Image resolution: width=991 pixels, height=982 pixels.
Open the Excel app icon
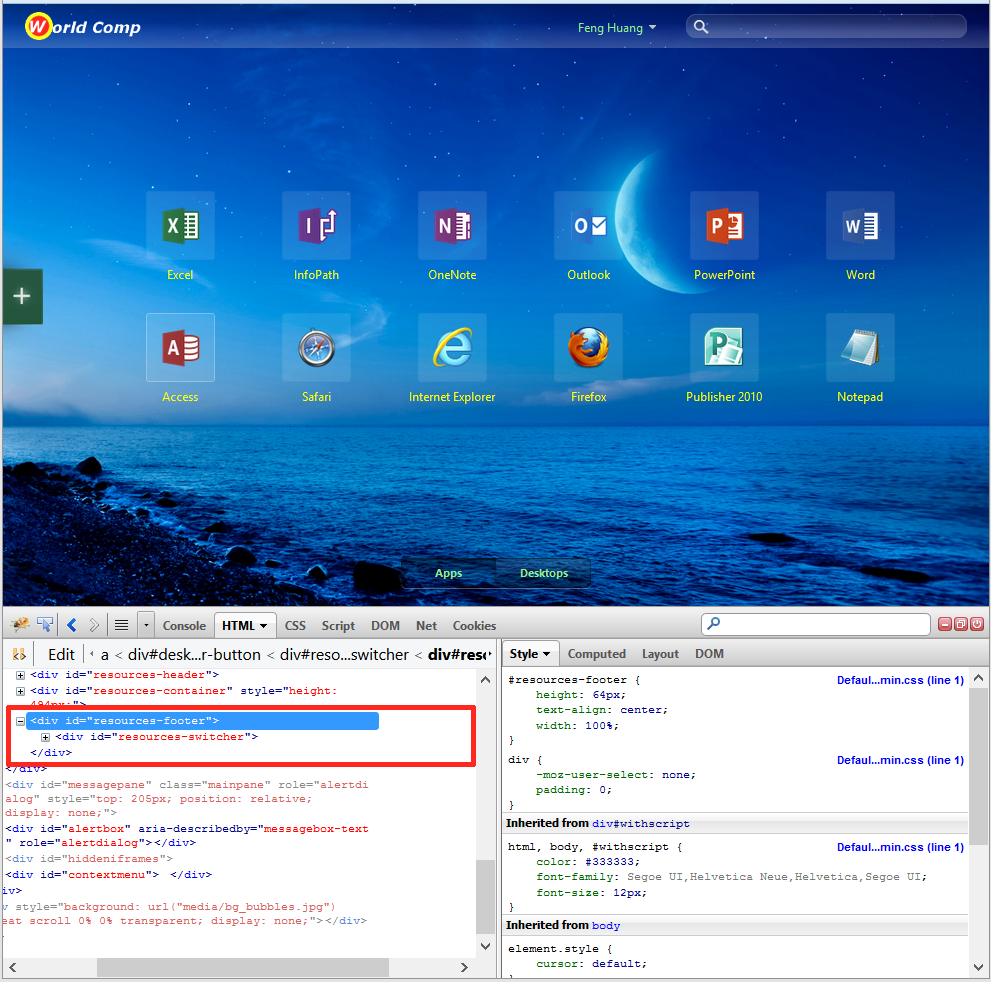click(180, 226)
